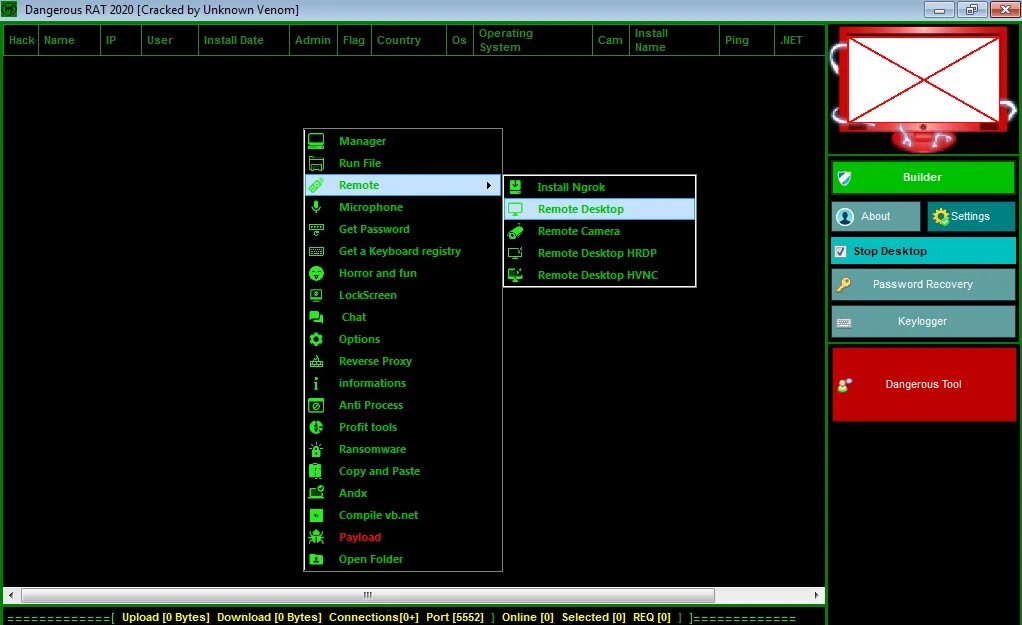Click the Anti Process icon
This screenshot has height=625, width=1022.
pos(316,405)
